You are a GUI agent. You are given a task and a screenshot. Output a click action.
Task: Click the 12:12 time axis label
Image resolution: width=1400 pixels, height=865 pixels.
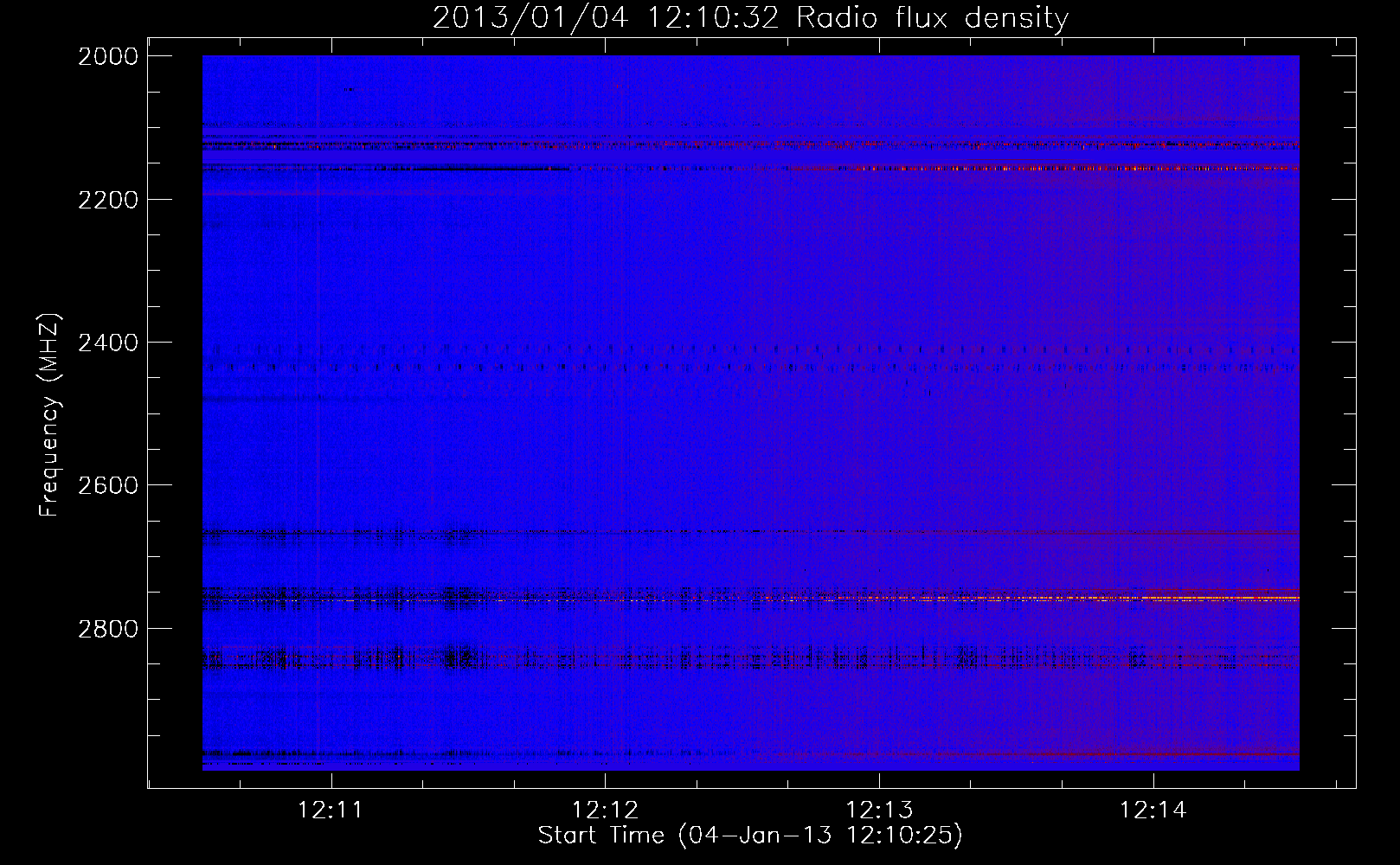point(605,811)
